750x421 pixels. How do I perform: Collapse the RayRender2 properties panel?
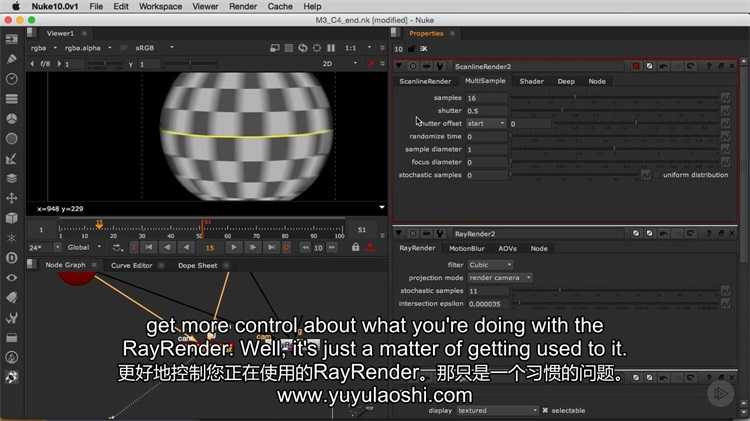pos(399,233)
